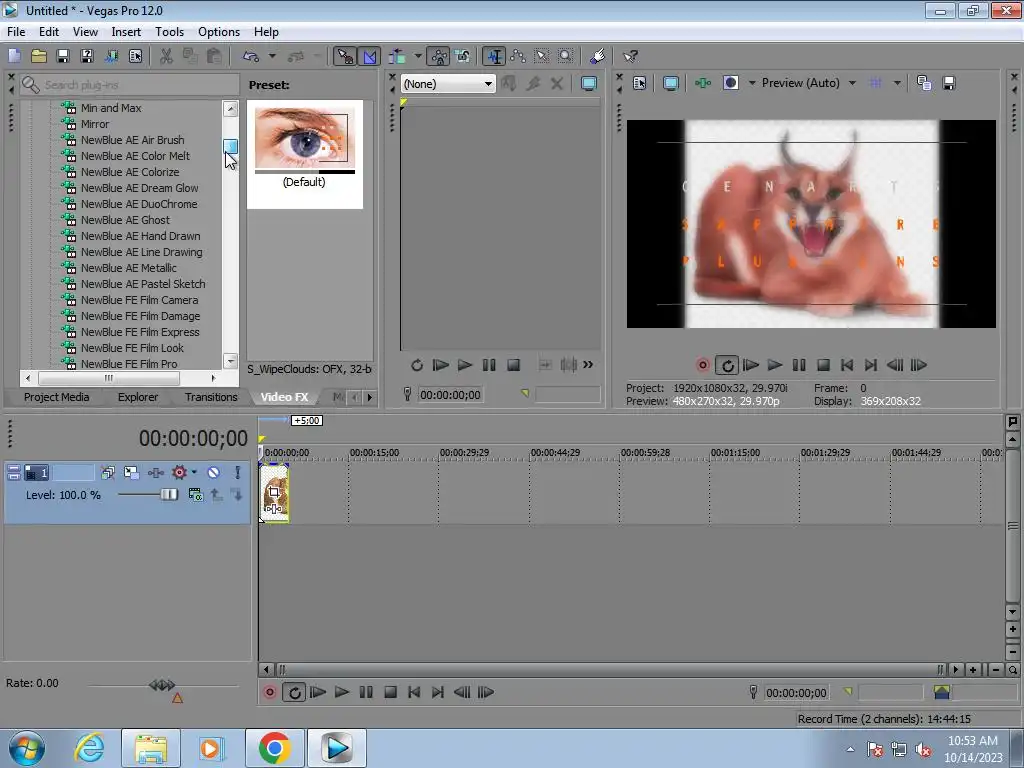This screenshot has width=1024, height=768.
Task: Click the New project icon
Action: pos(14,57)
